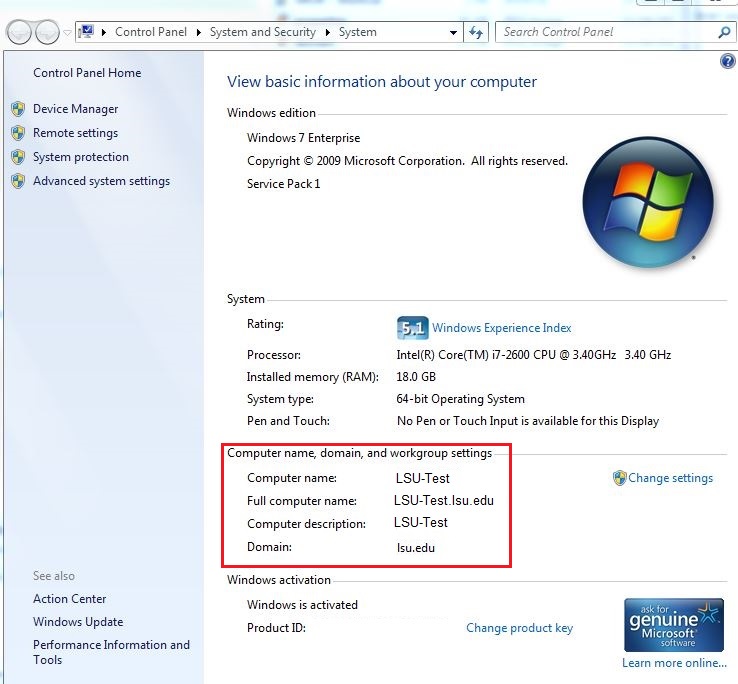Select Control Panel in the breadcrumb
The width and height of the screenshot is (738, 684).
[x=151, y=32]
